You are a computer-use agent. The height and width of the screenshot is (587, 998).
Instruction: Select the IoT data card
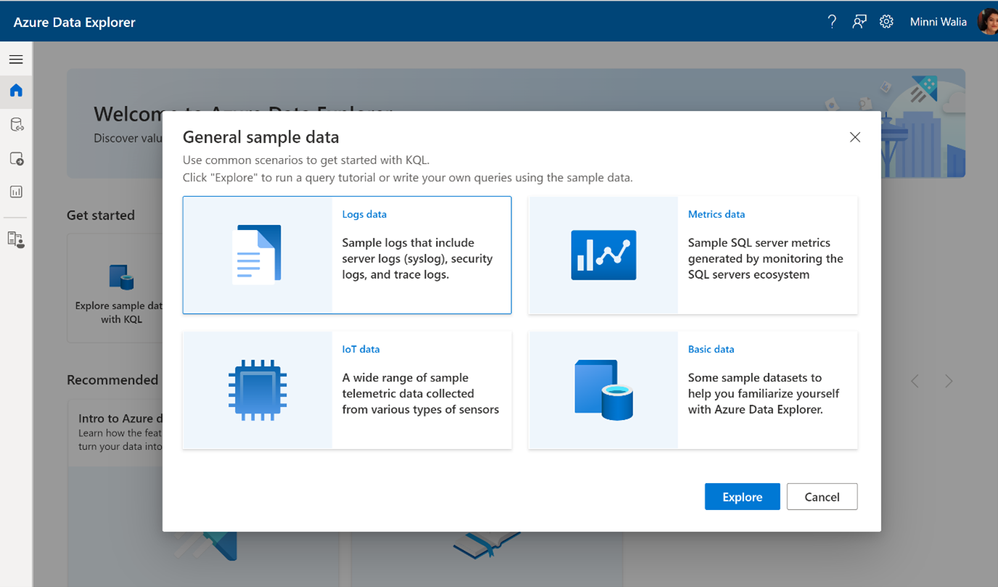pos(347,390)
